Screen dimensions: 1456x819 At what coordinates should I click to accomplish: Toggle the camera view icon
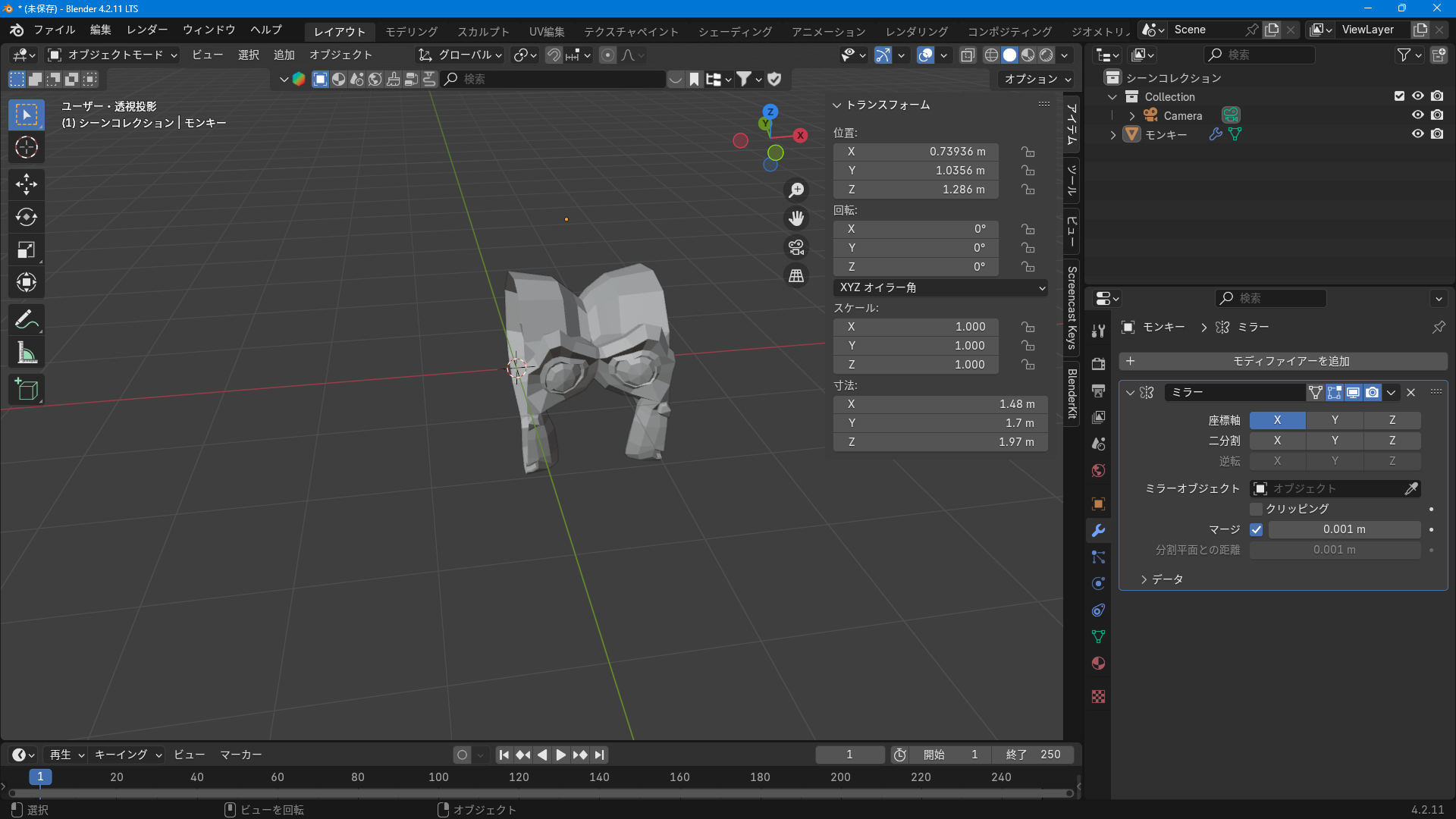coord(796,247)
